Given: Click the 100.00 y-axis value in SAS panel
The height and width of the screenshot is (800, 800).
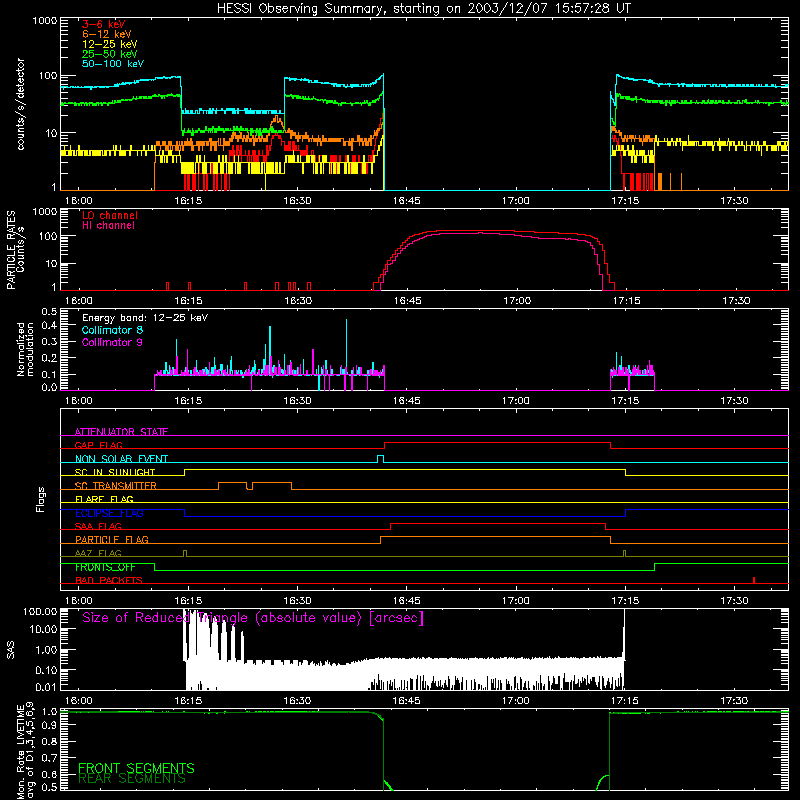Looking at the screenshot, I should click(40, 611).
